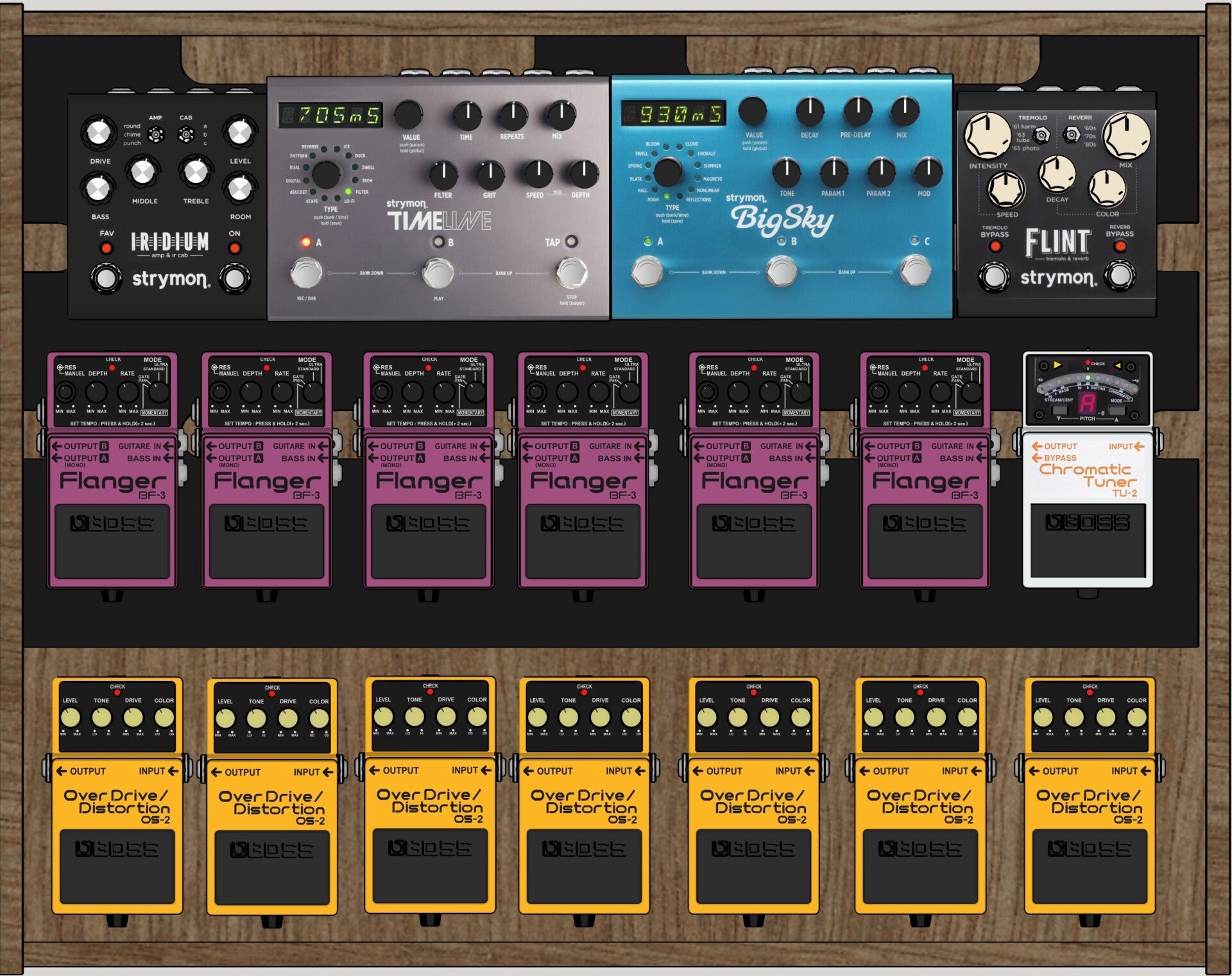Click the Iridium ROOM knob
This screenshot has width=1232, height=976.
[x=239, y=188]
